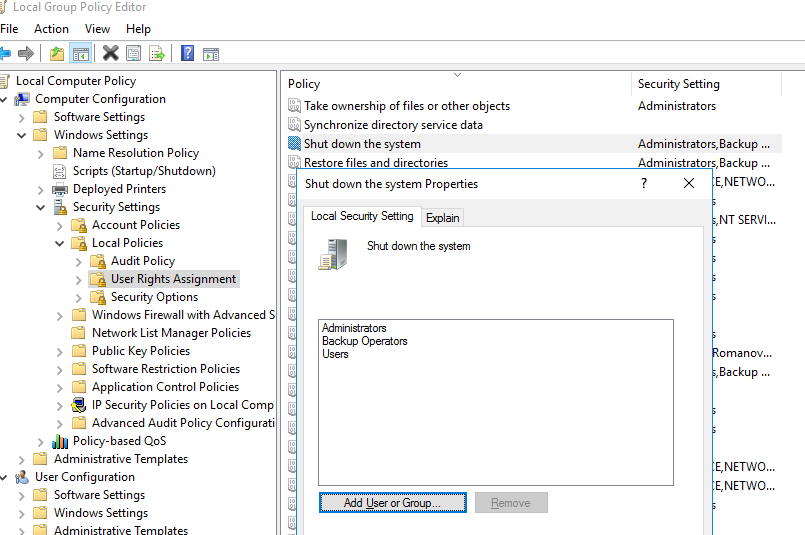
Task: Select Administrative Templates under Computer Configuration
Action: tap(121, 459)
